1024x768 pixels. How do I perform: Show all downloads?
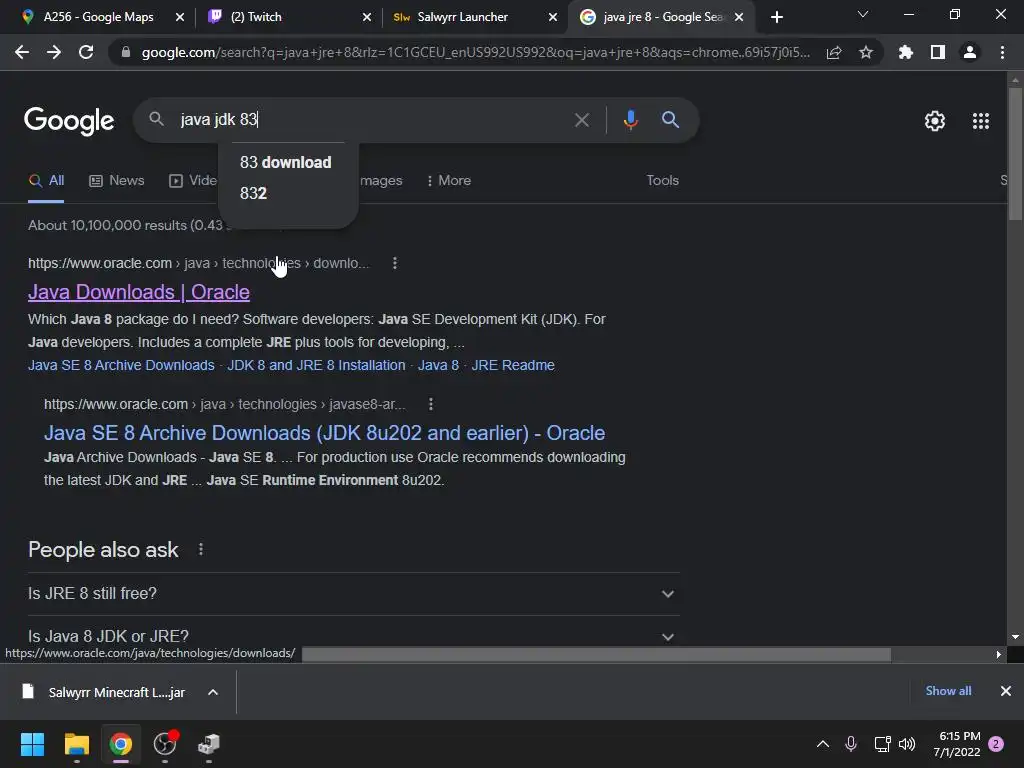click(948, 691)
